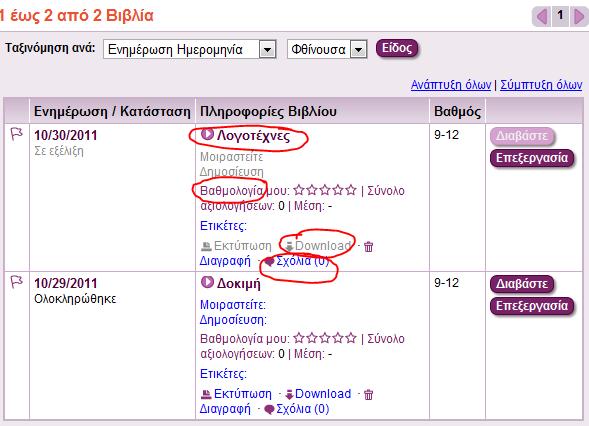Select the date 10/30/2011
This screenshot has width=589, height=426.
(66, 135)
